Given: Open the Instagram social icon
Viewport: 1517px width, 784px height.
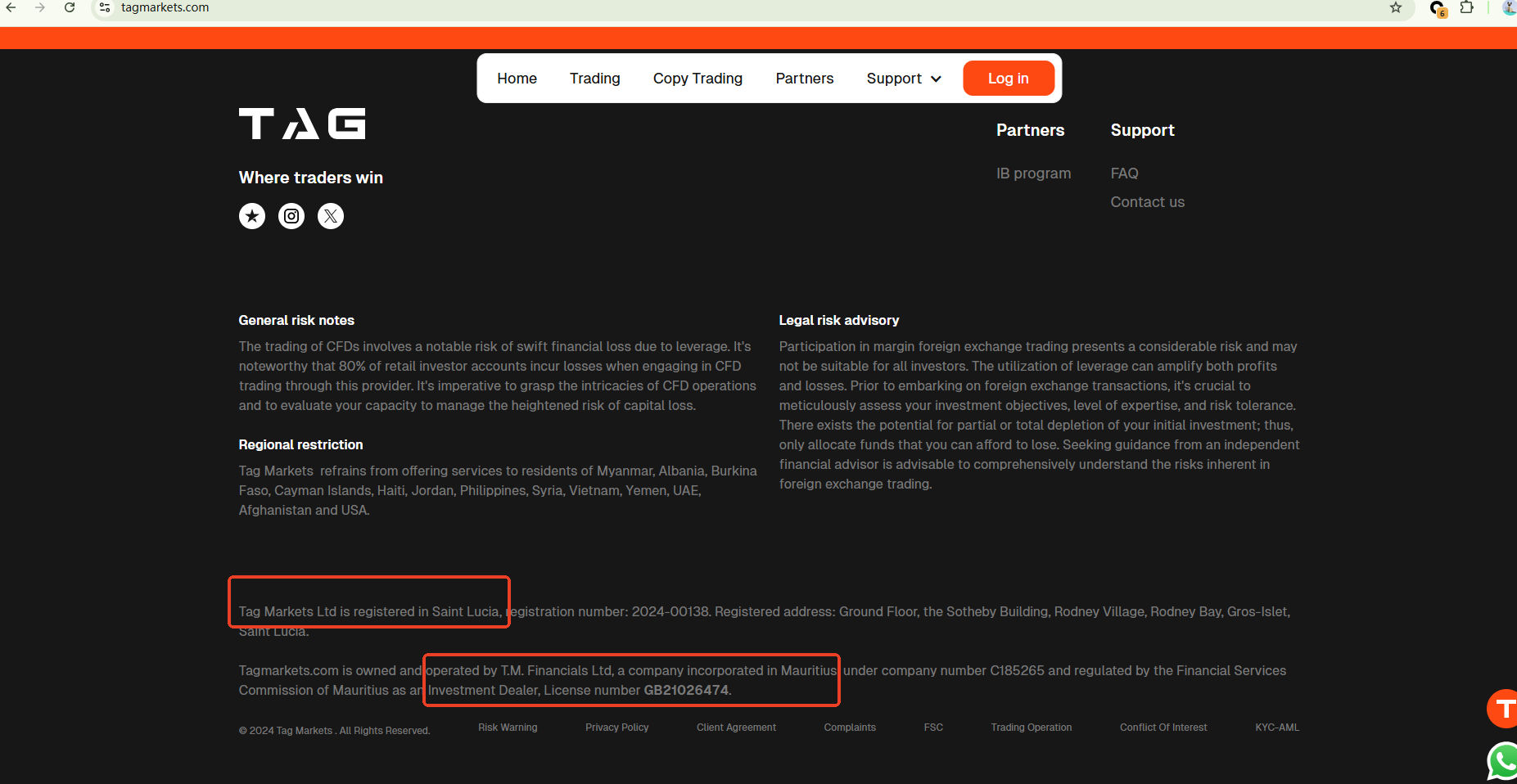Looking at the screenshot, I should [x=291, y=216].
